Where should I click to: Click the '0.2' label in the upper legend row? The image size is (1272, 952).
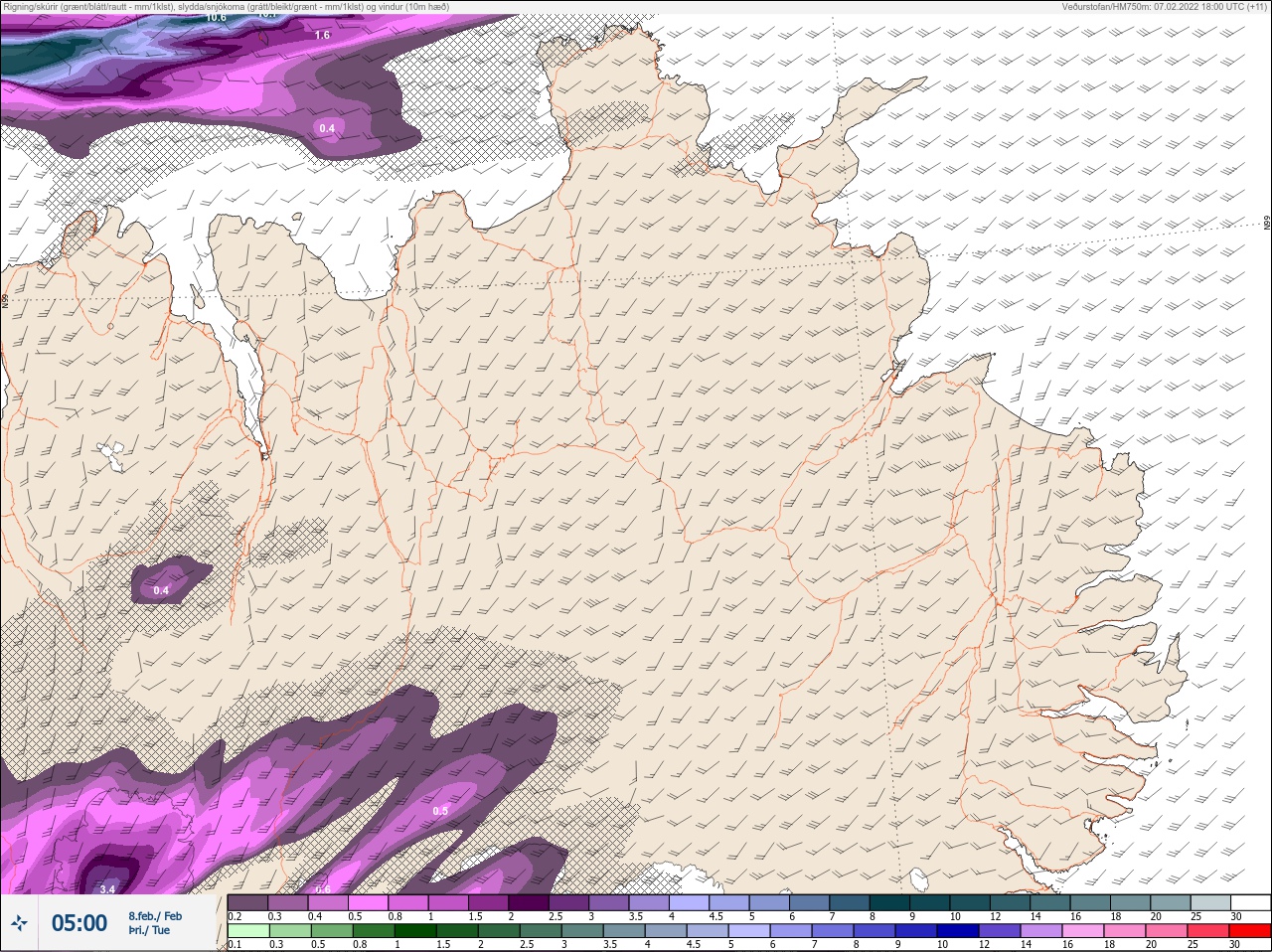pyautogui.click(x=235, y=916)
